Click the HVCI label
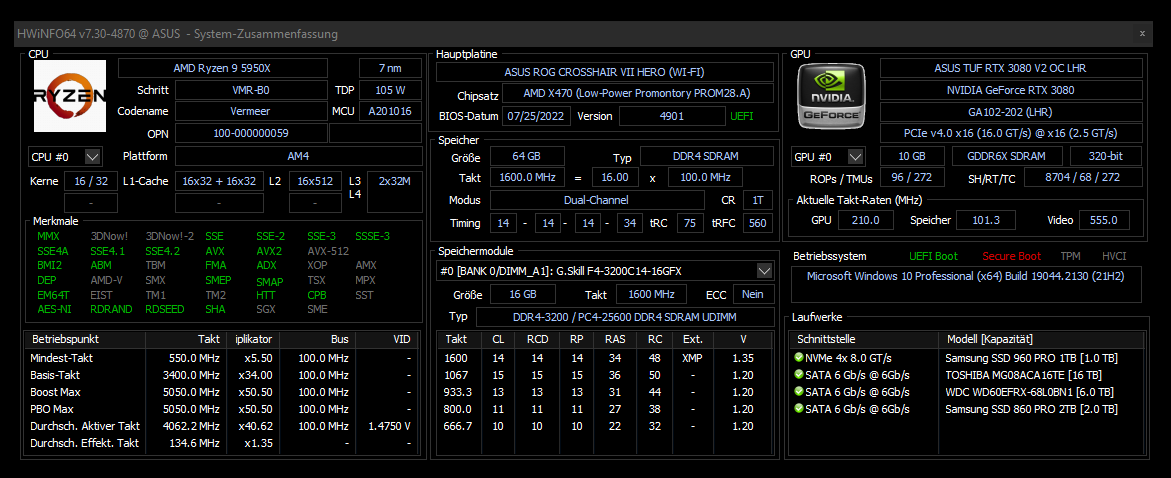1171x478 pixels. click(x=1113, y=256)
